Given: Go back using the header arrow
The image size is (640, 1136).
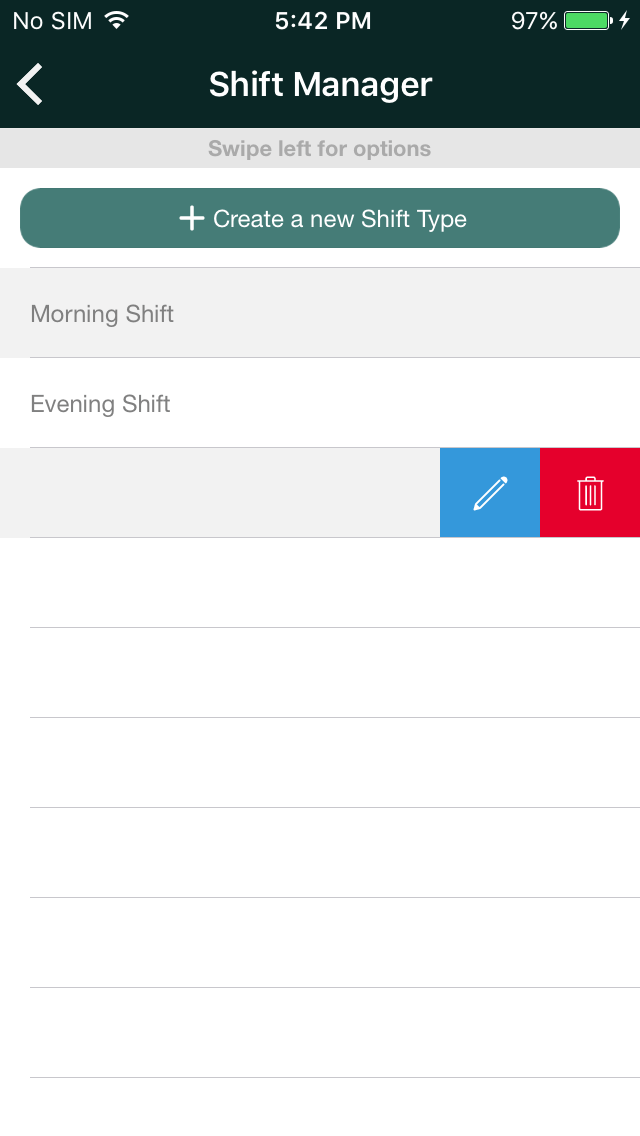Looking at the screenshot, I should pos(30,84).
